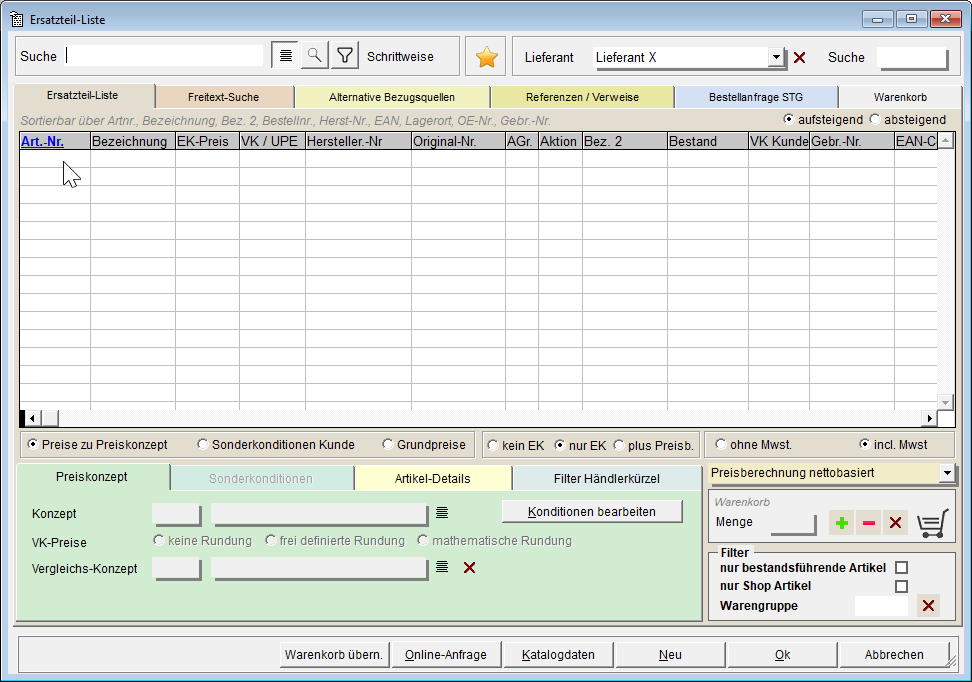Click the Abbrechen button

click(x=894, y=655)
